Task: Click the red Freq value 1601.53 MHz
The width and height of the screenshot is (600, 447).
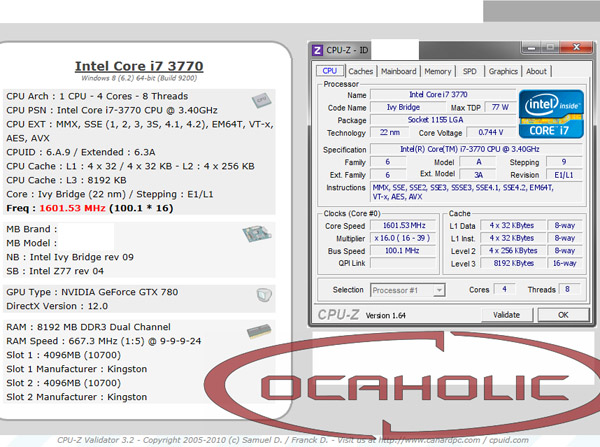Action: point(72,208)
